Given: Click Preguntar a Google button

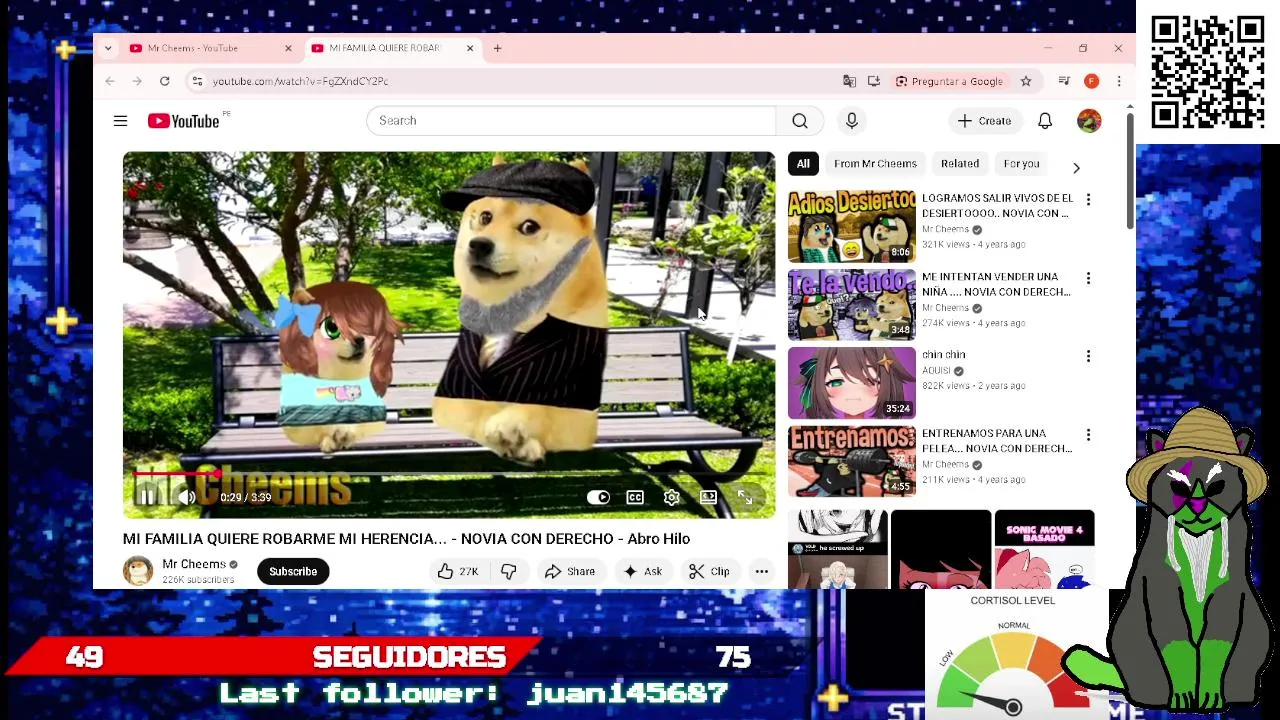Looking at the screenshot, I should tap(949, 81).
